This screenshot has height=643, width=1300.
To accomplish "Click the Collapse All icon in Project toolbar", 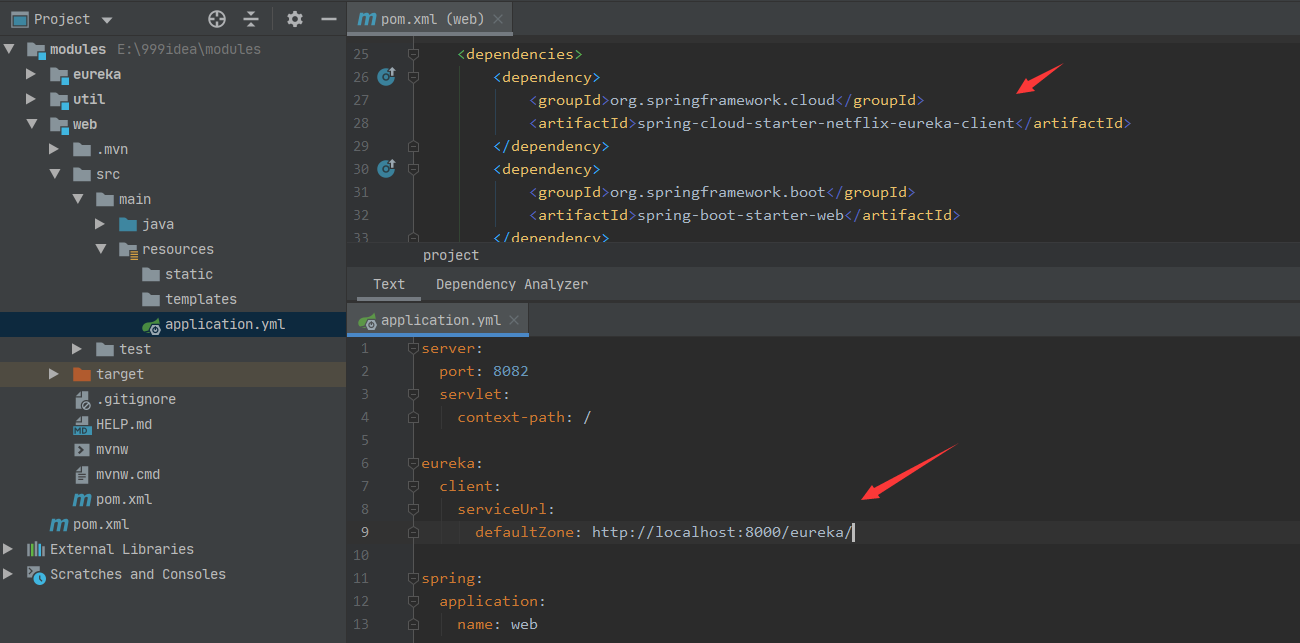I will point(251,19).
